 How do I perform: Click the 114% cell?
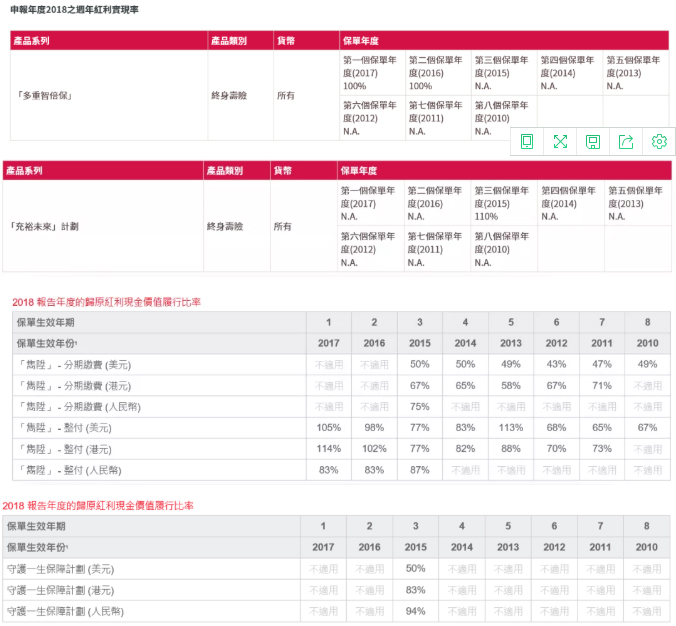(329, 449)
